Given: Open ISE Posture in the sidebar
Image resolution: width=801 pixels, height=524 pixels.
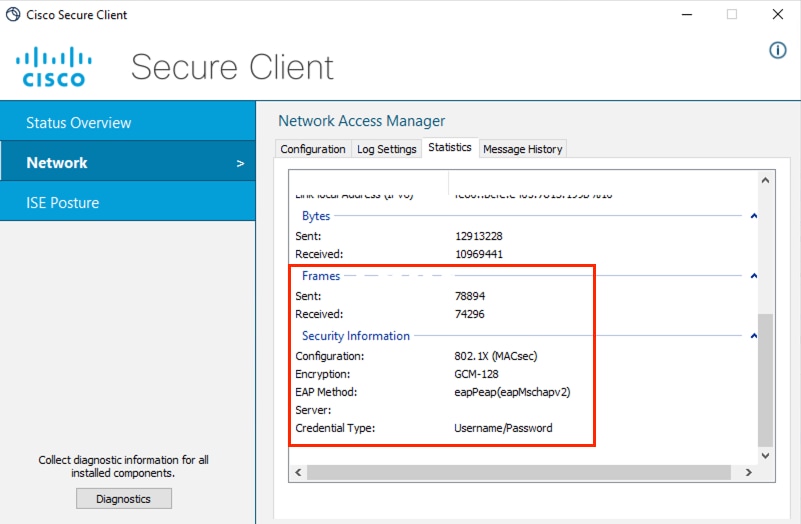Looking at the screenshot, I should [127, 203].
